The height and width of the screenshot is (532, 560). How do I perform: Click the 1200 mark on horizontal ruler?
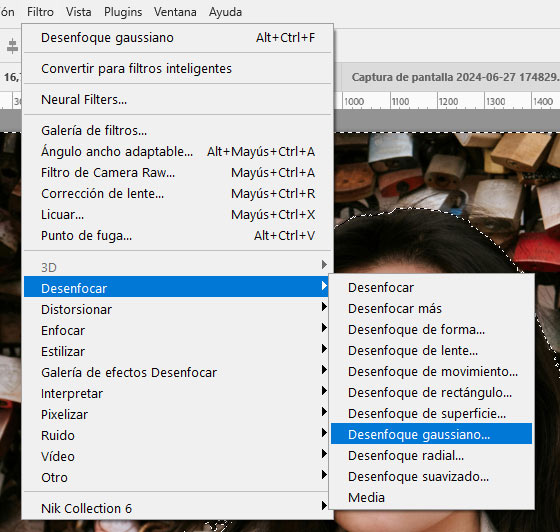[x=448, y=102]
